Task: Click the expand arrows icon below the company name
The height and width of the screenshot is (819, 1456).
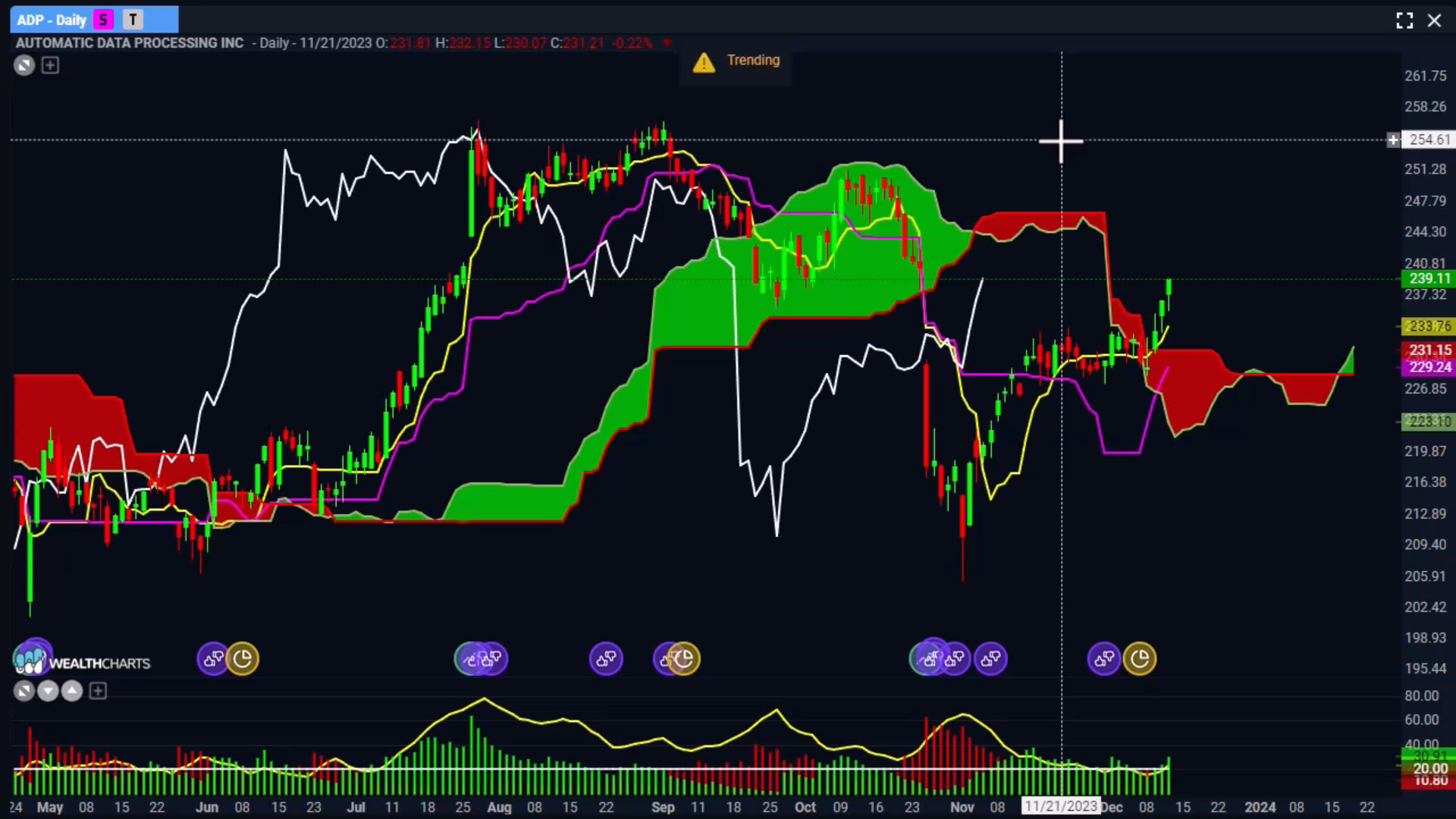Action: [24, 65]
